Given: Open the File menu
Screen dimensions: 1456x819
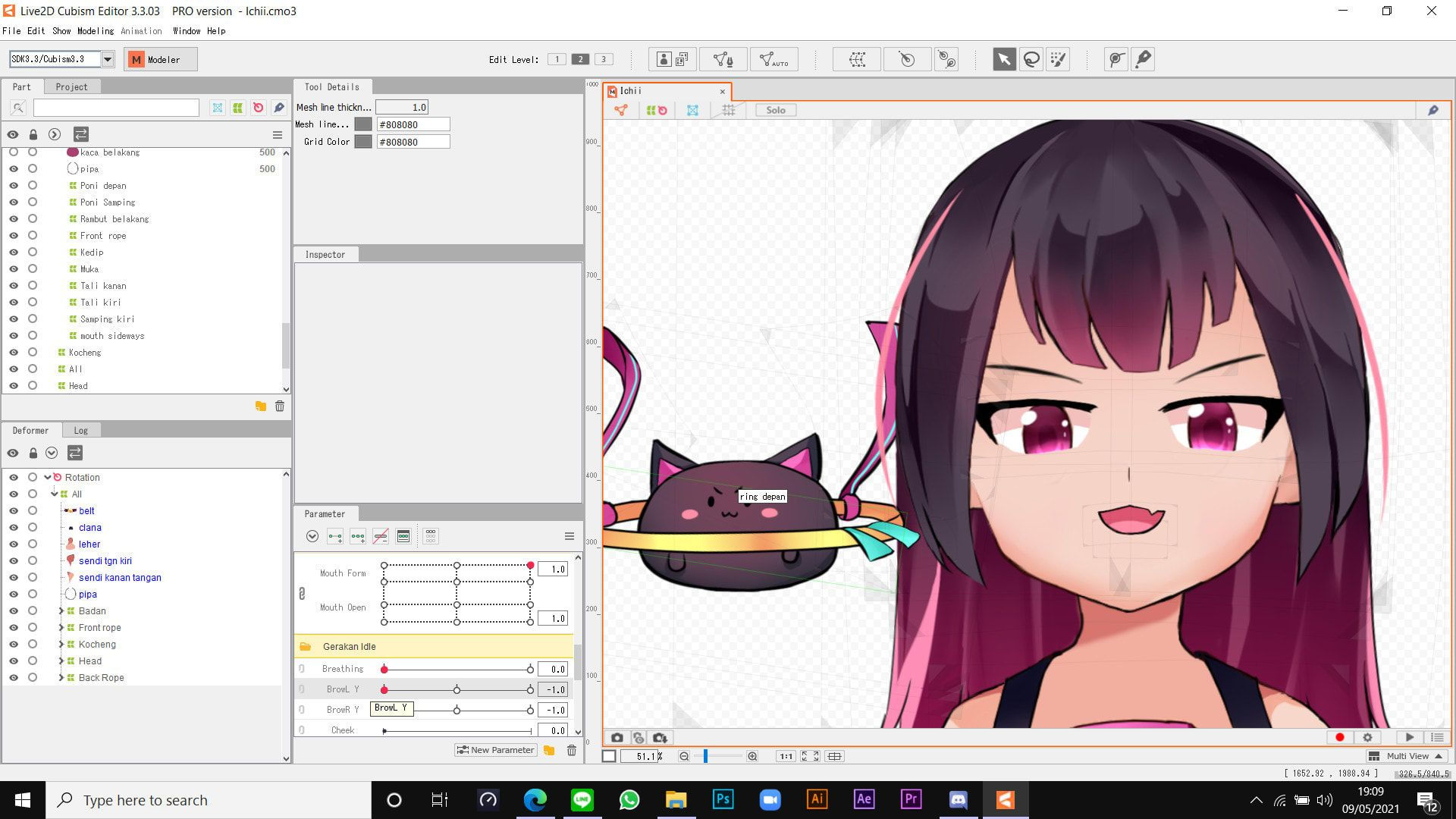Looking at the screenshot, I should 11,31.
